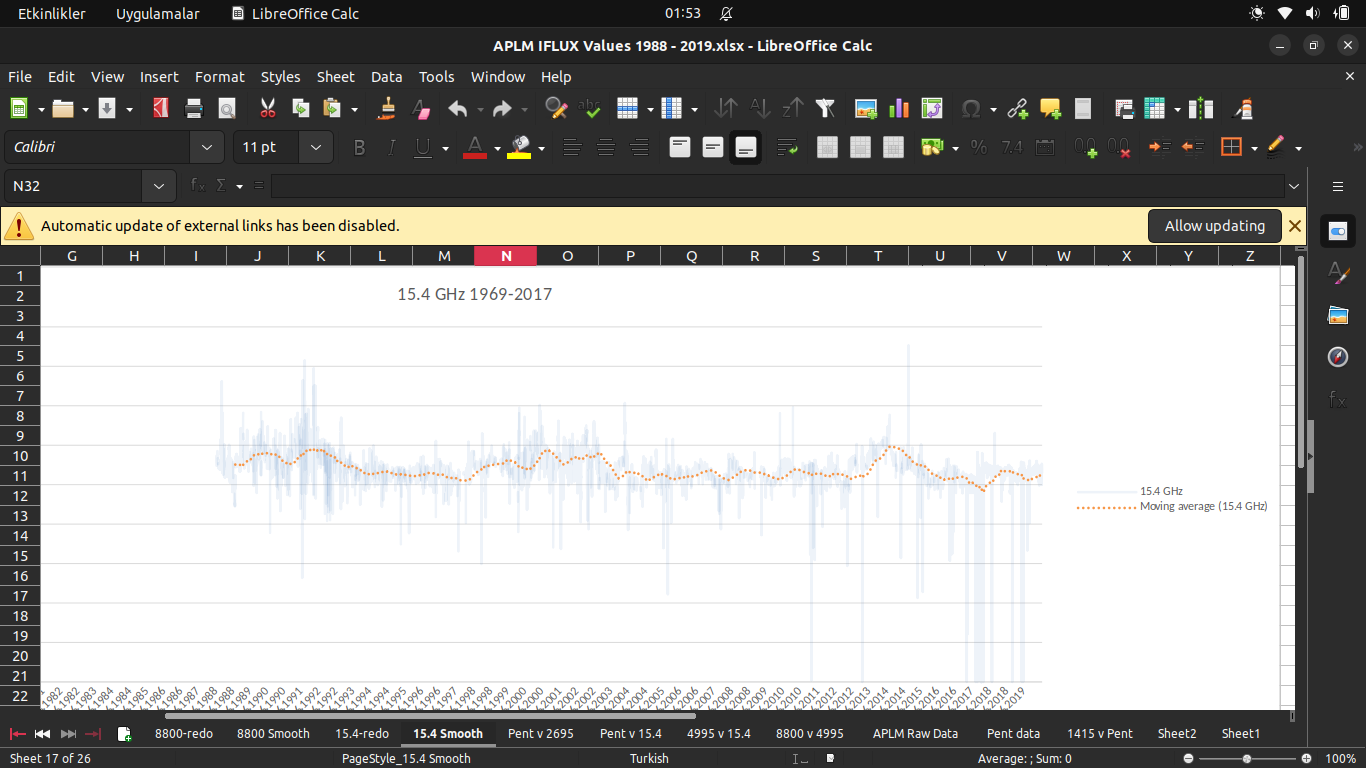Toggle Center Horizontally alignment
This screenshot has height=768, width=1366.
coord(605,147)
